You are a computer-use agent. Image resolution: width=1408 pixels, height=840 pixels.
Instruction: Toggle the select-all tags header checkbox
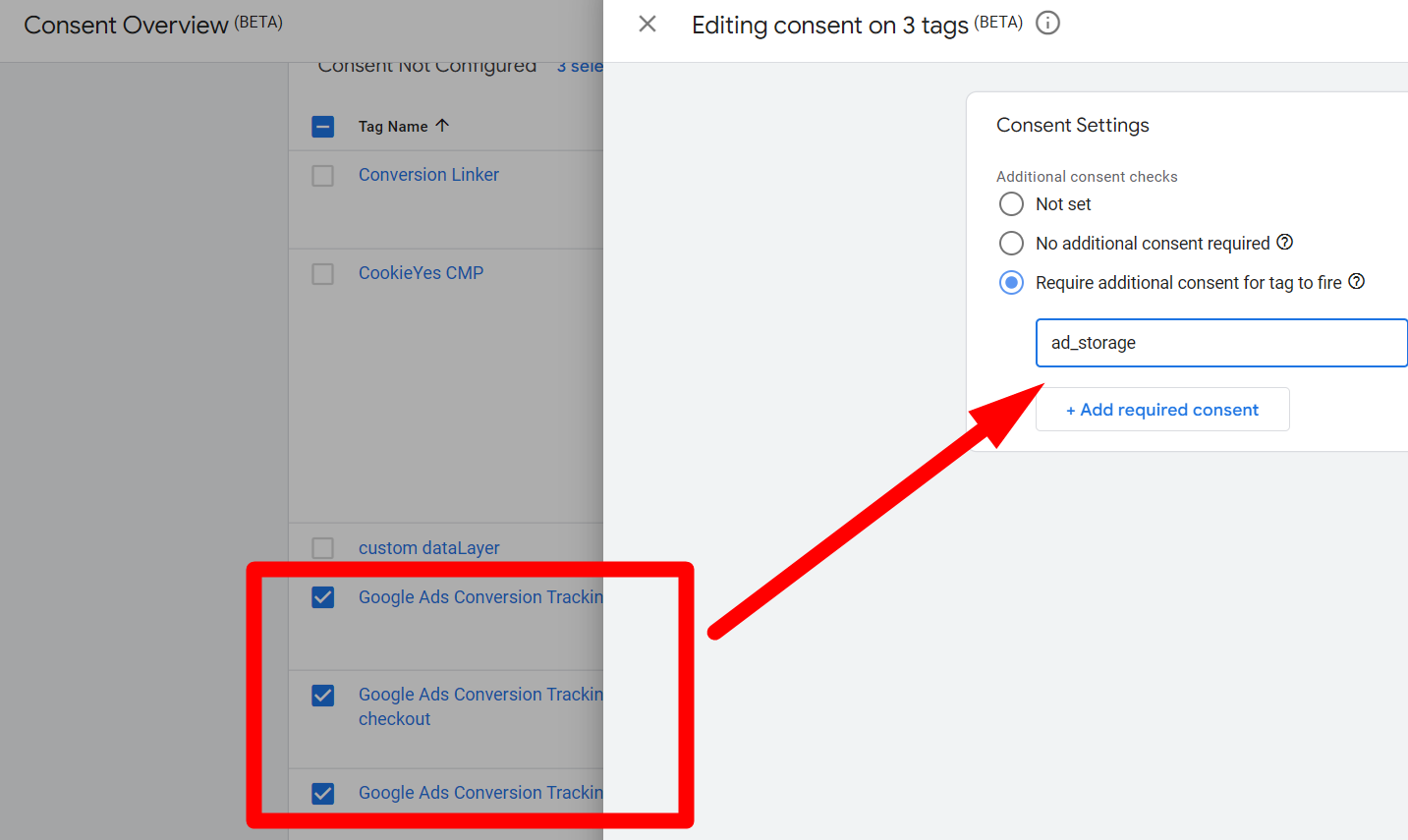coord(322,127)
